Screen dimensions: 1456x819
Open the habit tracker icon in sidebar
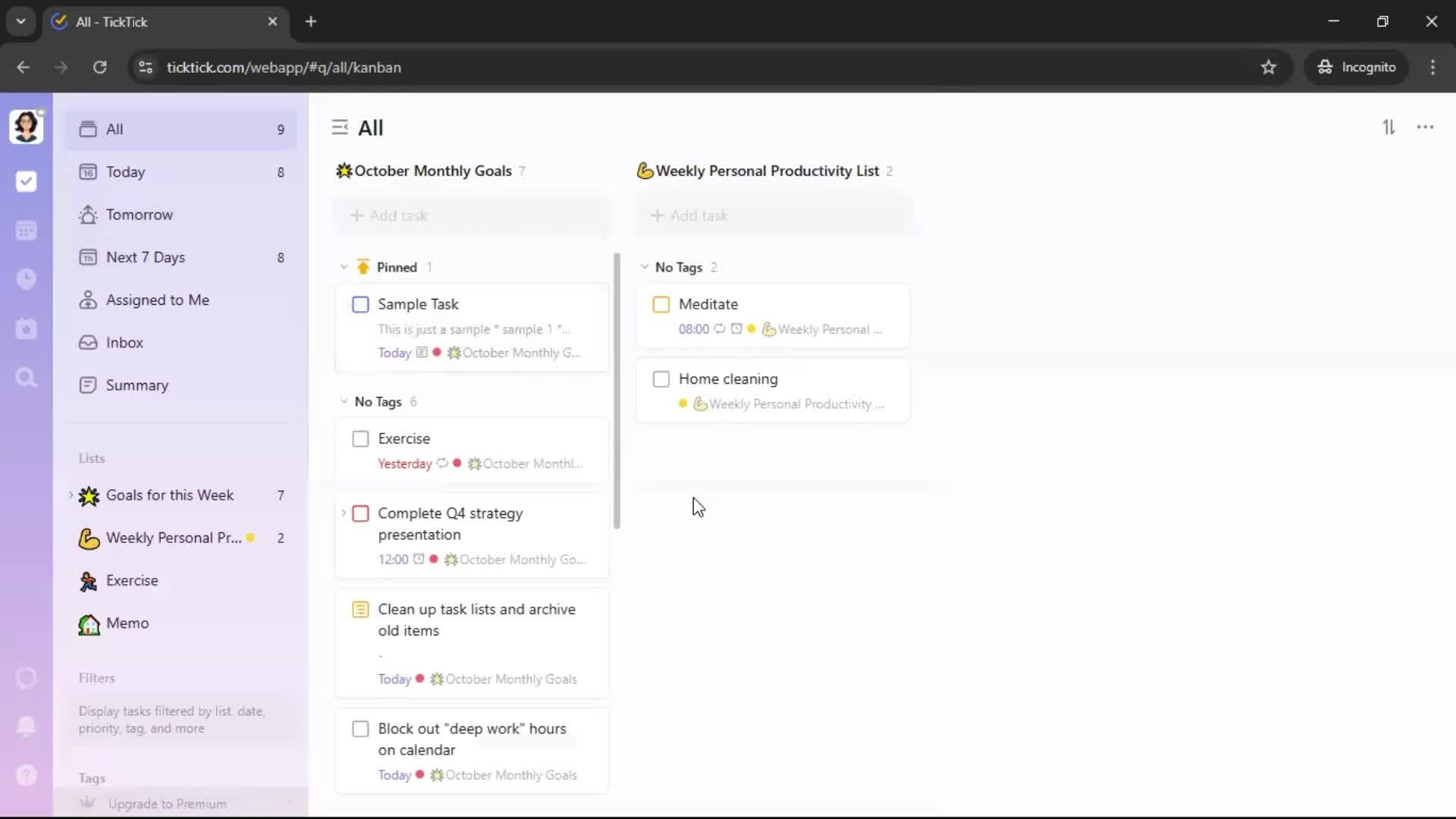point(27,328)
